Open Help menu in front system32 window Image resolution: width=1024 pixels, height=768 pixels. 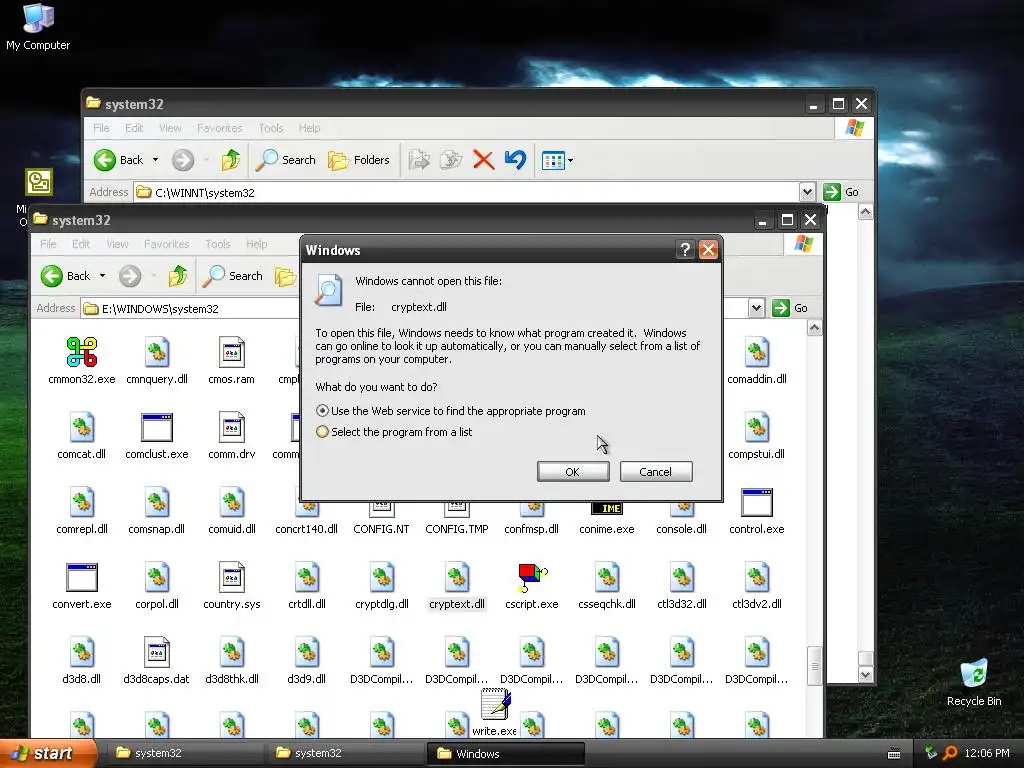257,244
